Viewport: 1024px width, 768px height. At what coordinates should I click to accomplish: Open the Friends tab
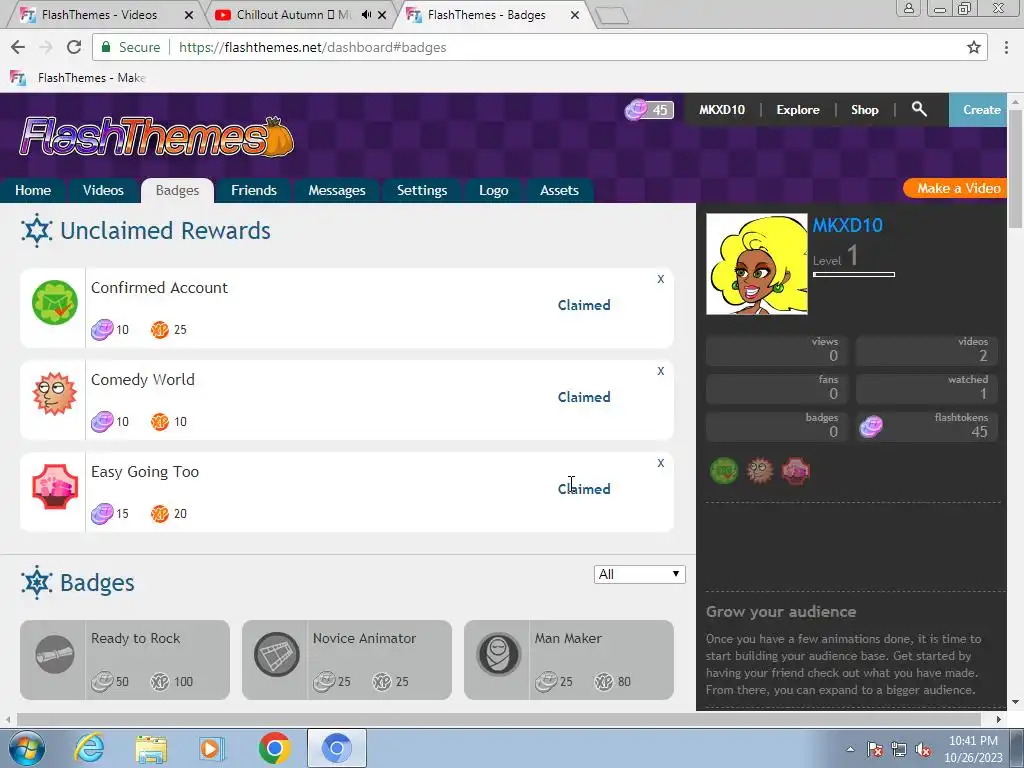[254, 190]
